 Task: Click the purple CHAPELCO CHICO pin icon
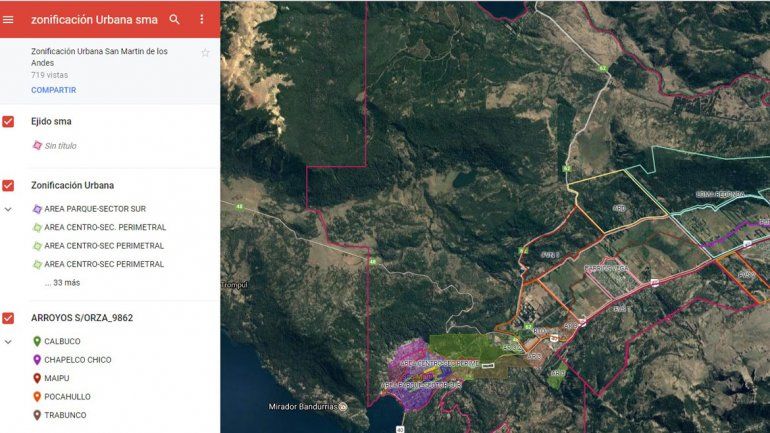pyautogui.click(x=37, y=360)
